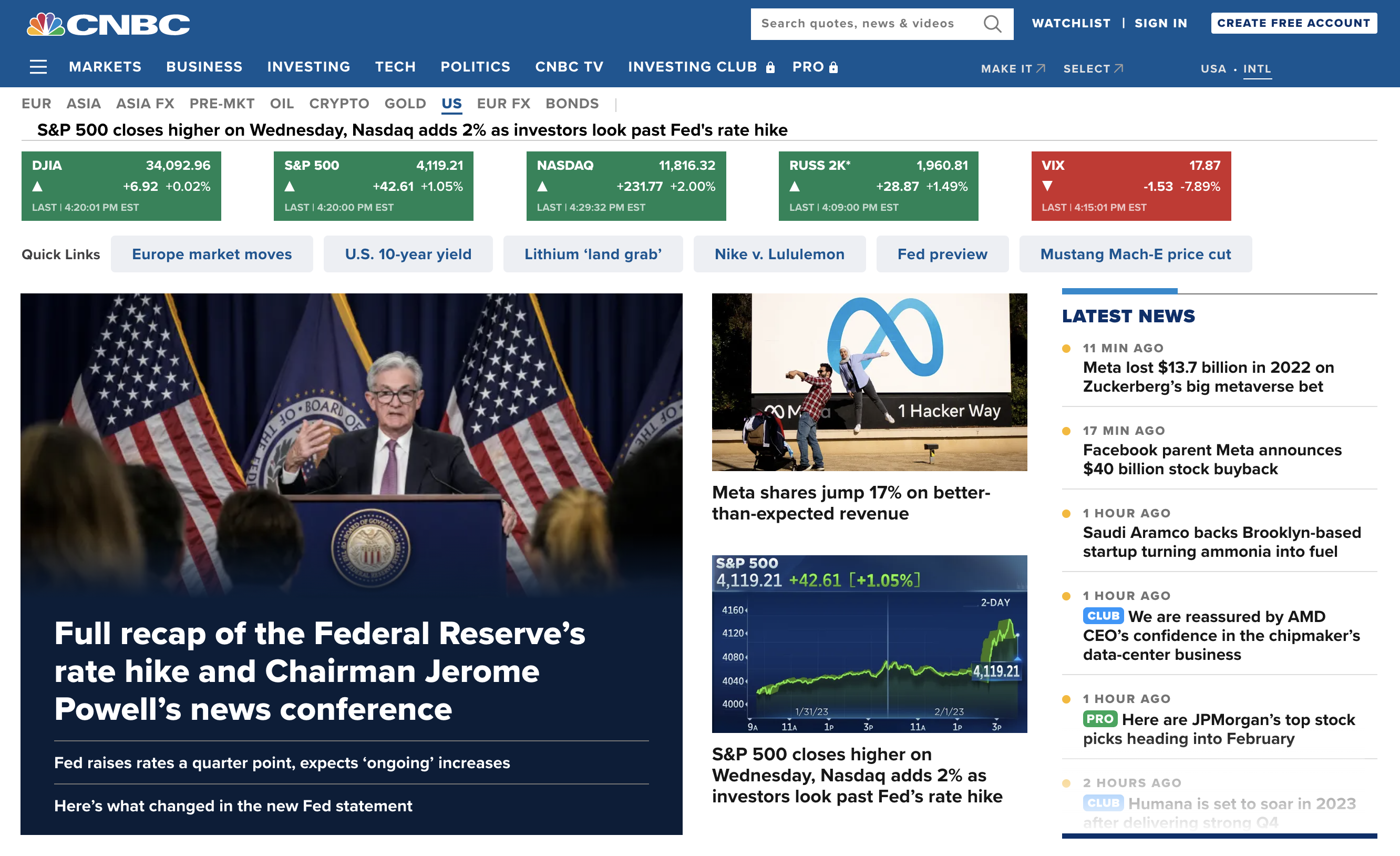The image size is (1400, 856).
Task: Click Lithium 'land grab' quick link
Action: tap(593, 254)
